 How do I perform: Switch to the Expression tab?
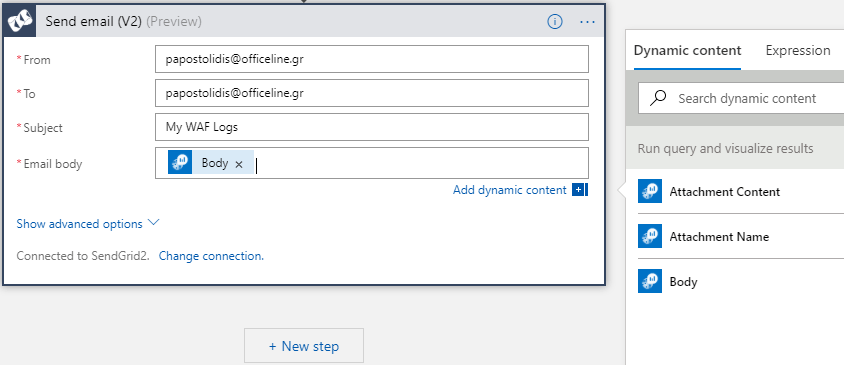[x=798, y=51]
